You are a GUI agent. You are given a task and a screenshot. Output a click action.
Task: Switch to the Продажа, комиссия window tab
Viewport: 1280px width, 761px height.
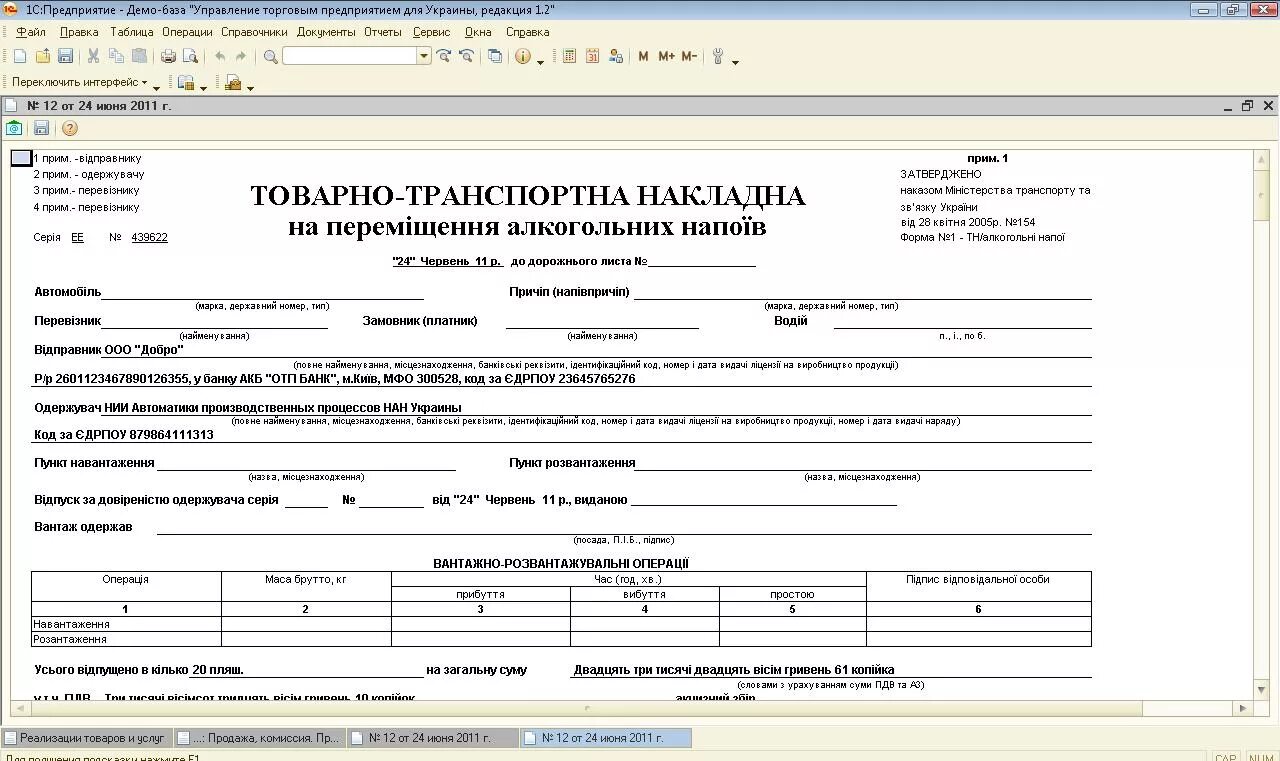click(x=259, y=738)
